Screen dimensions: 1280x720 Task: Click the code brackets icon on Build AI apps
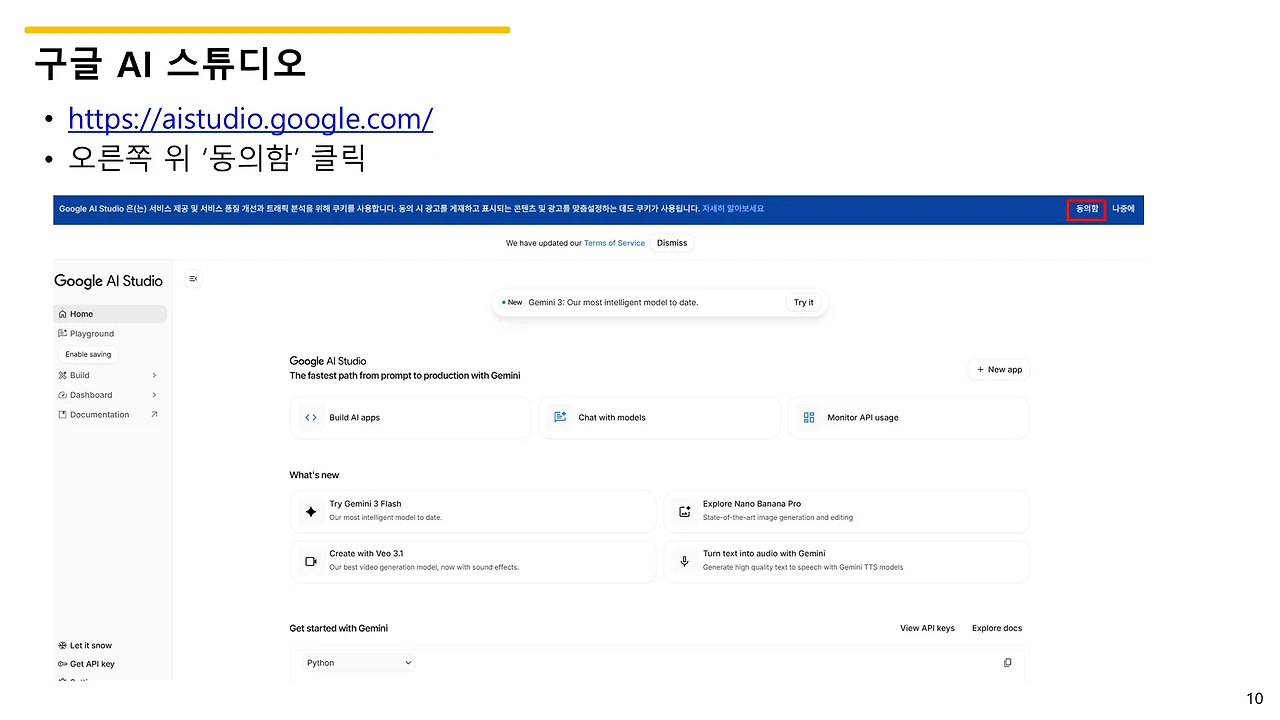click(x=311, y=418)
